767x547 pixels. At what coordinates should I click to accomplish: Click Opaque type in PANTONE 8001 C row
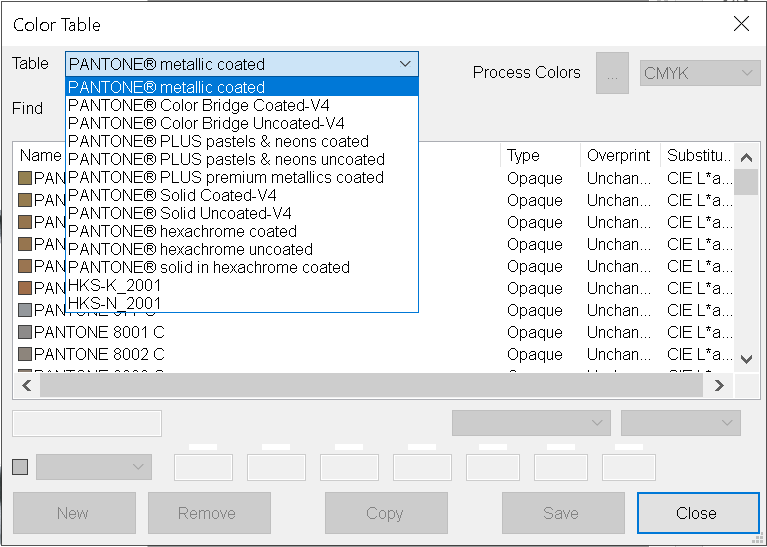[535, 333]
